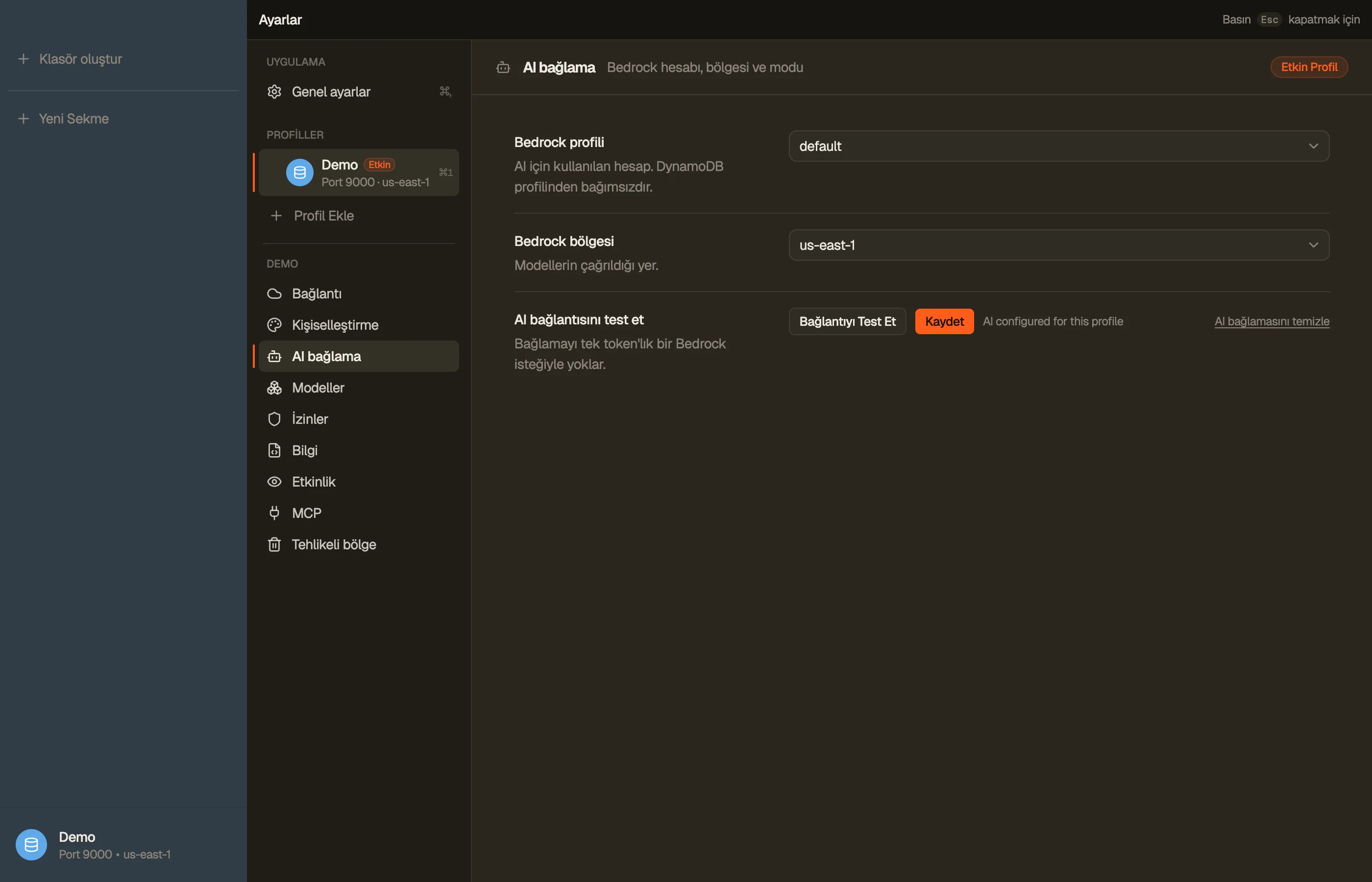Click the cubes icon for Modeller
Image resolution: width=1372 pixels, height=882 pixels.
coord(274,388)
